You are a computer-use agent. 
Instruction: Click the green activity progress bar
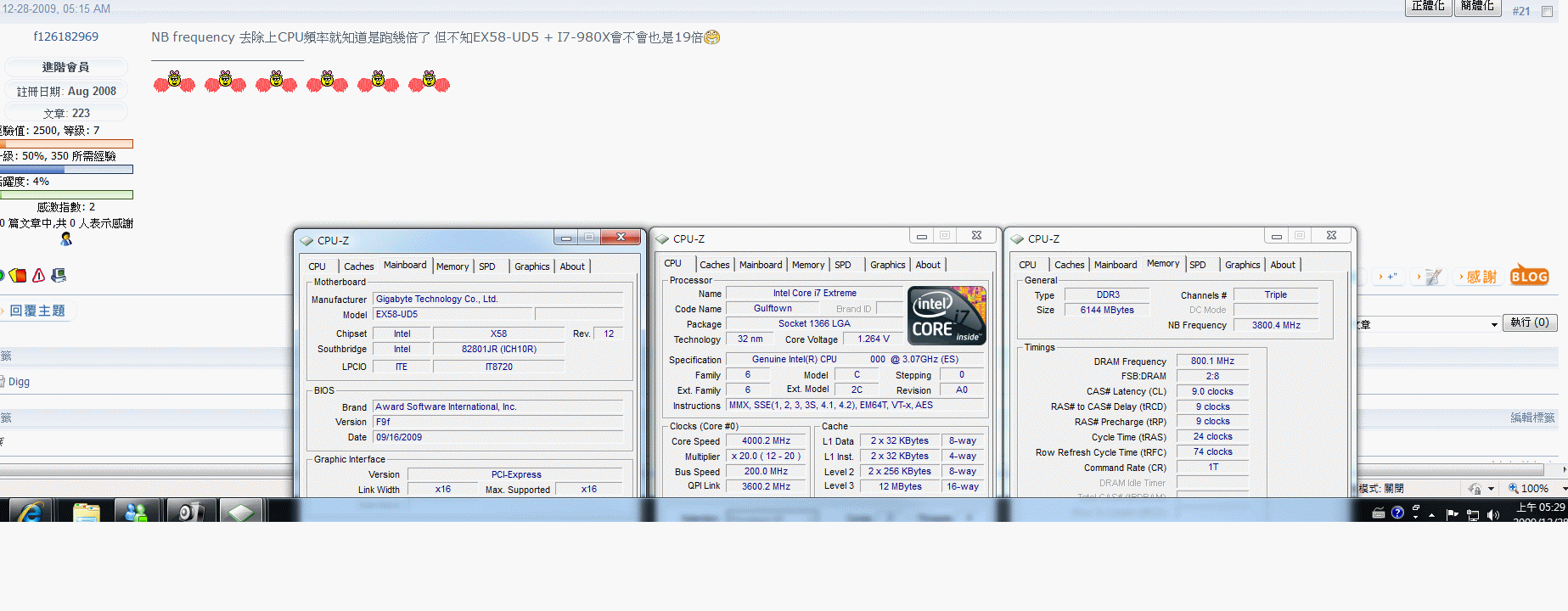(66, 194)
